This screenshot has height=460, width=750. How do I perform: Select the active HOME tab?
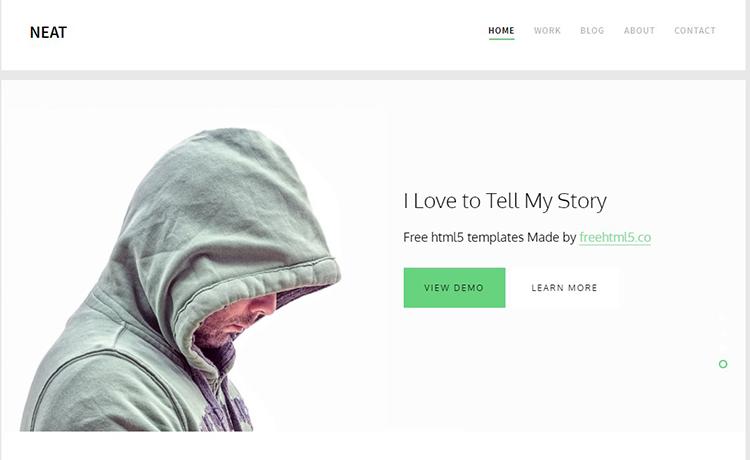pyautogui.click(x=501, y=31)
